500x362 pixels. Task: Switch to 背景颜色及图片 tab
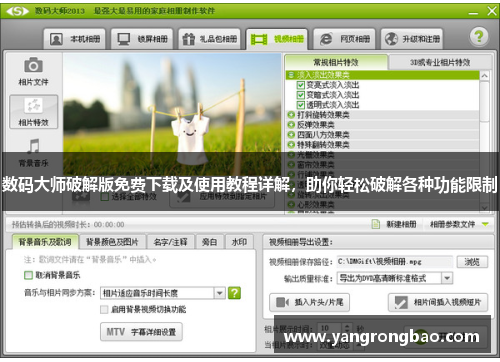pos(112,242)
